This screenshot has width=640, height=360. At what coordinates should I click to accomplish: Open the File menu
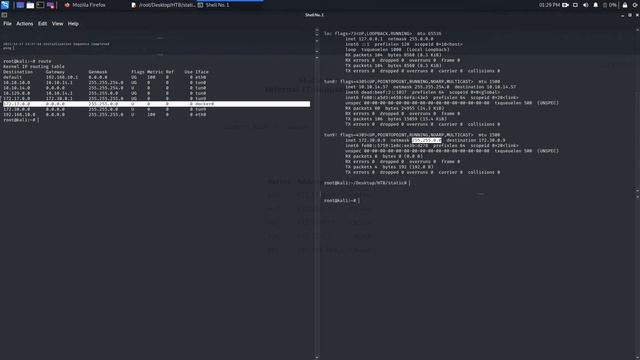[x=7, y=24]
